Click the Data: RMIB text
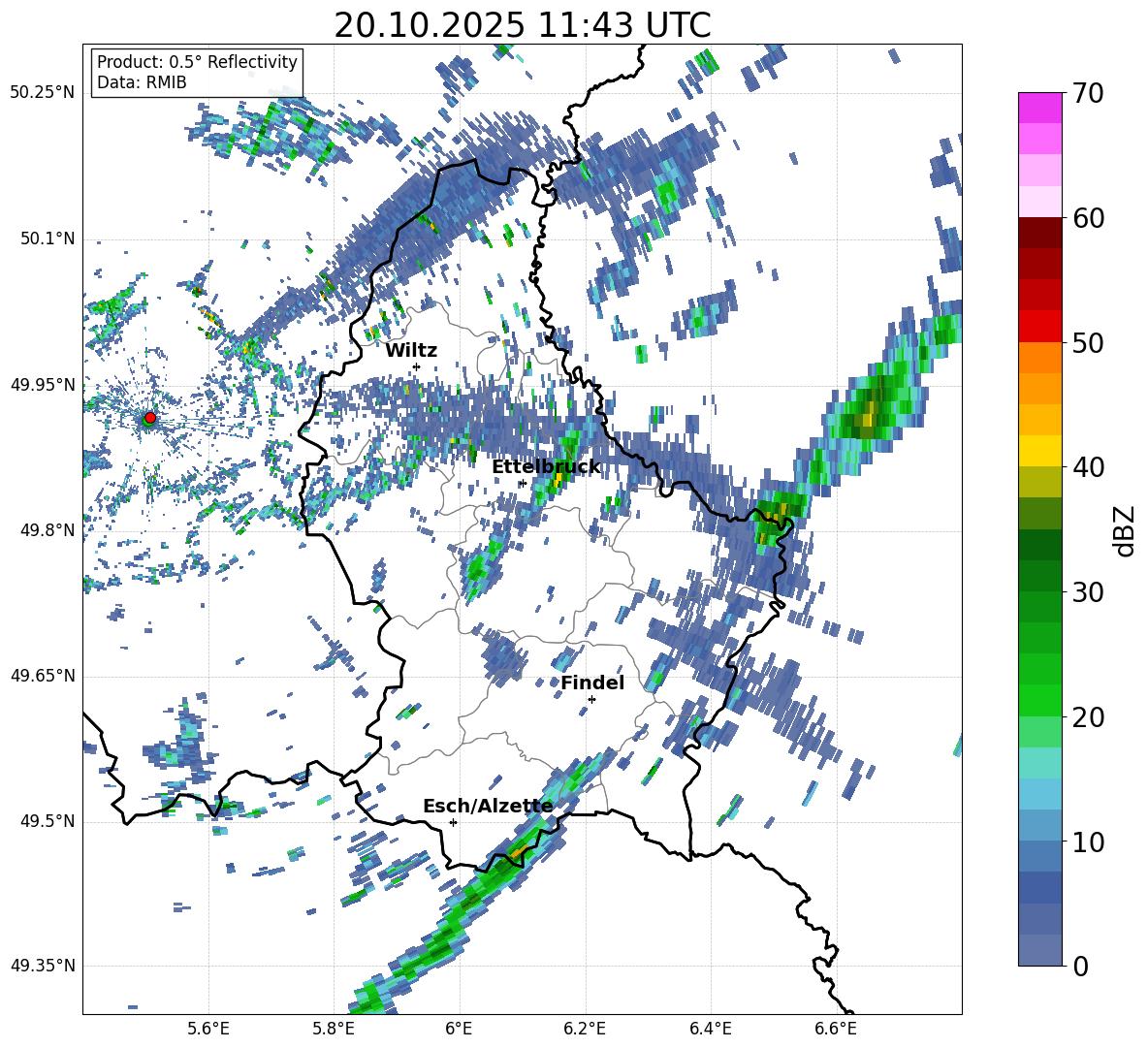The height and width of the screenshot is (1048, 1148). (x=142, y=82)
